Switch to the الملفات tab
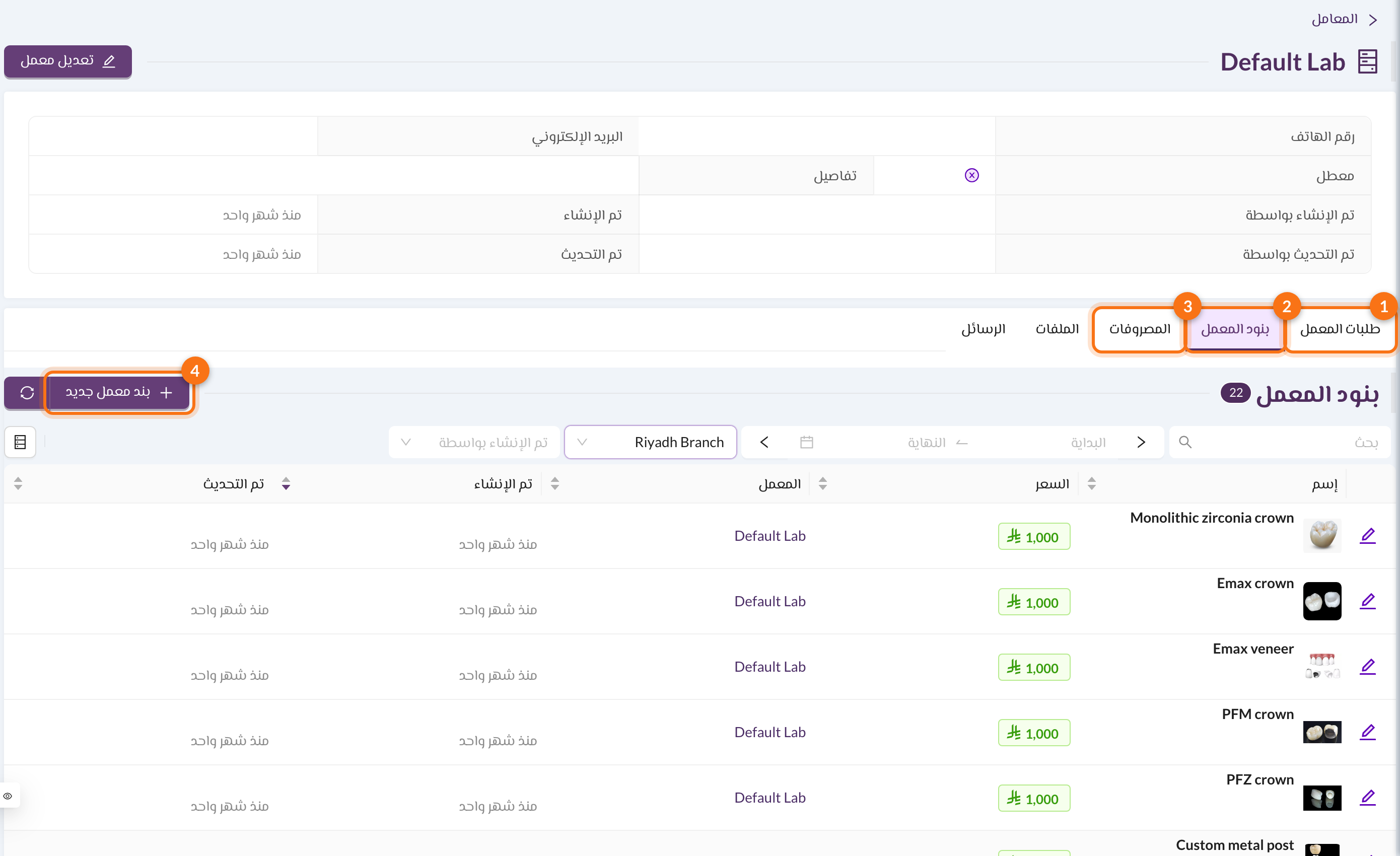This screenshot has height=856, width=1400. tap(1057, 329)
